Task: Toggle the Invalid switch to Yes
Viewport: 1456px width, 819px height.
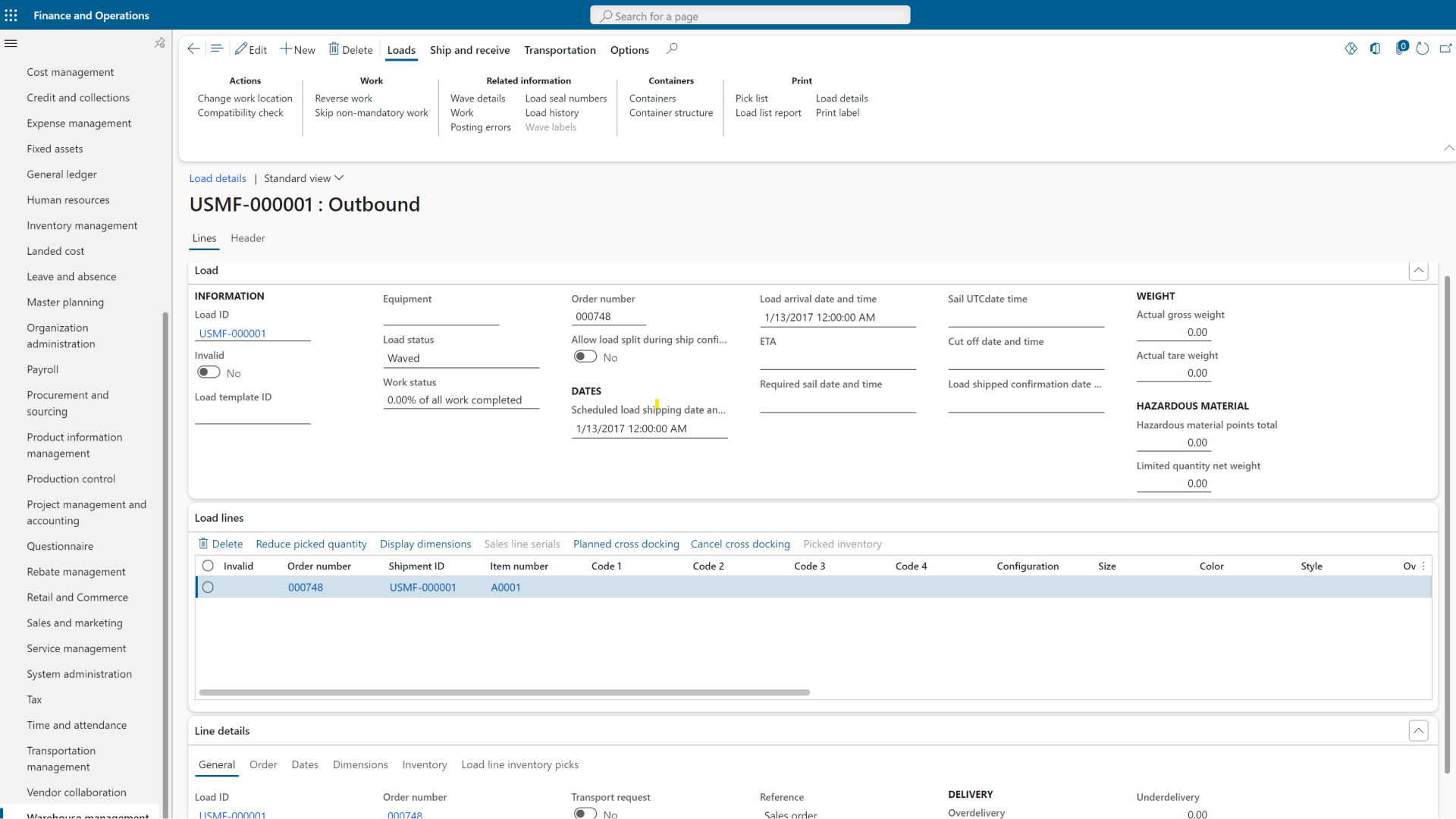Action: click(208, 372)
